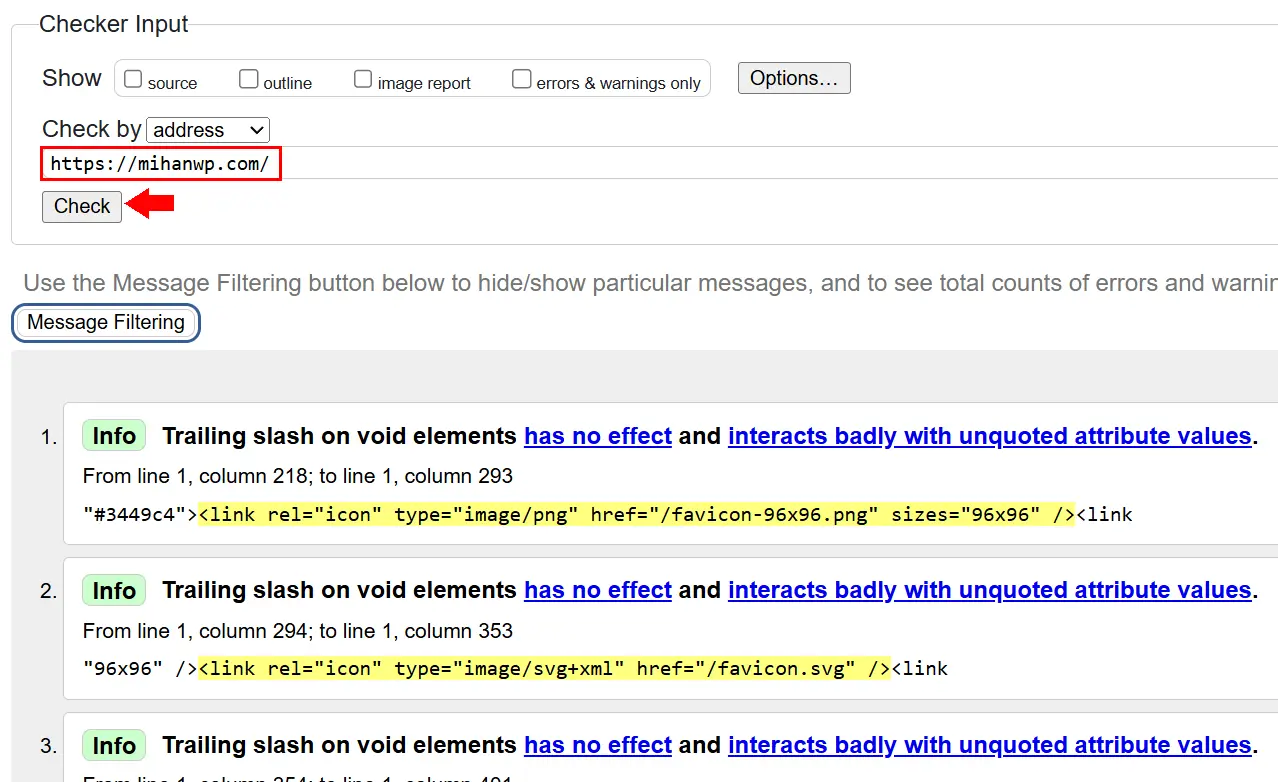The height and width of the screenshot is (782, 1278).
Task: Click the Info badge of message 3
Action: pyautogui.click(x=114, y=745)
